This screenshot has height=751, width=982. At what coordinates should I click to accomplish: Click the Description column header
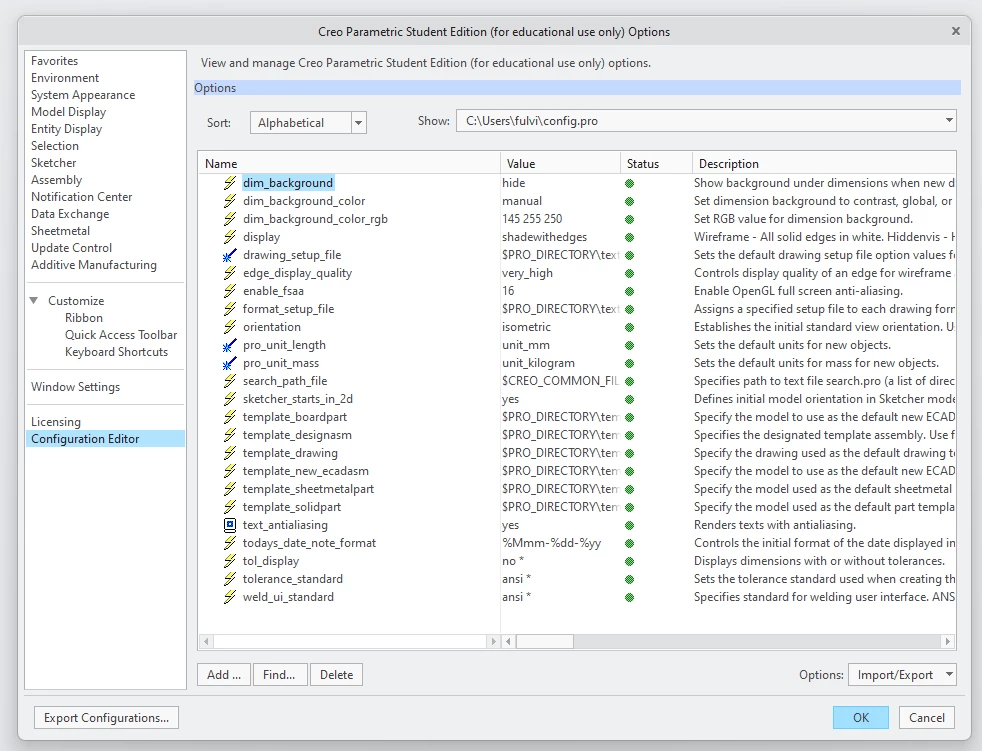(824, 163)
